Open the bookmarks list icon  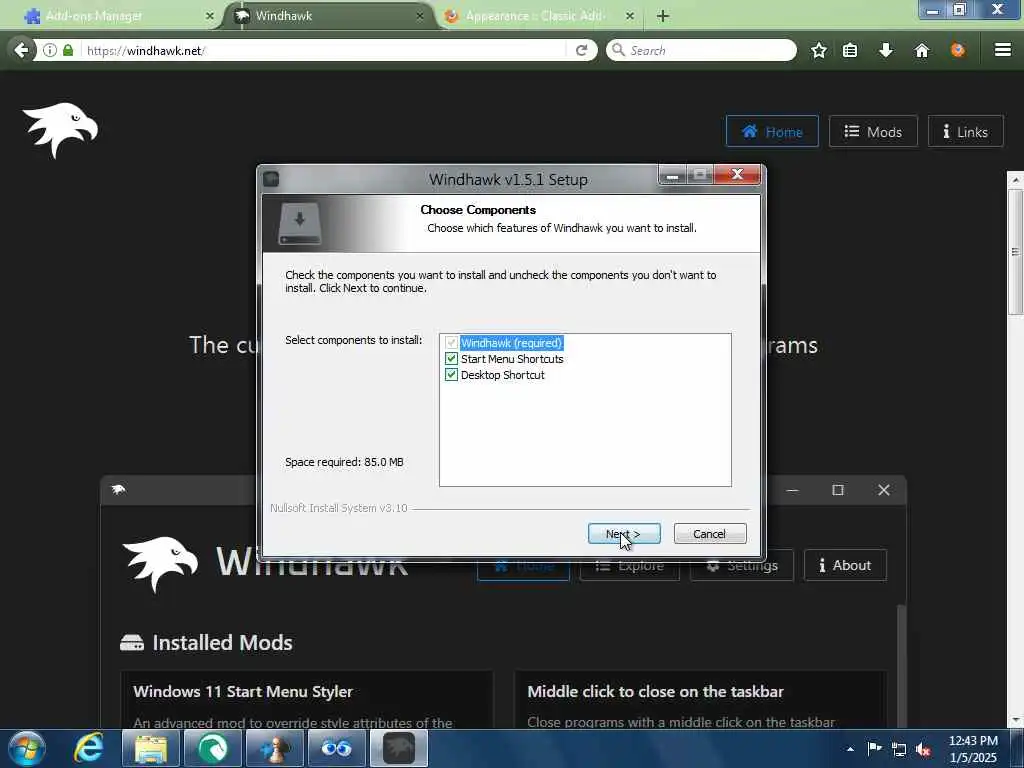coord(850,50)
